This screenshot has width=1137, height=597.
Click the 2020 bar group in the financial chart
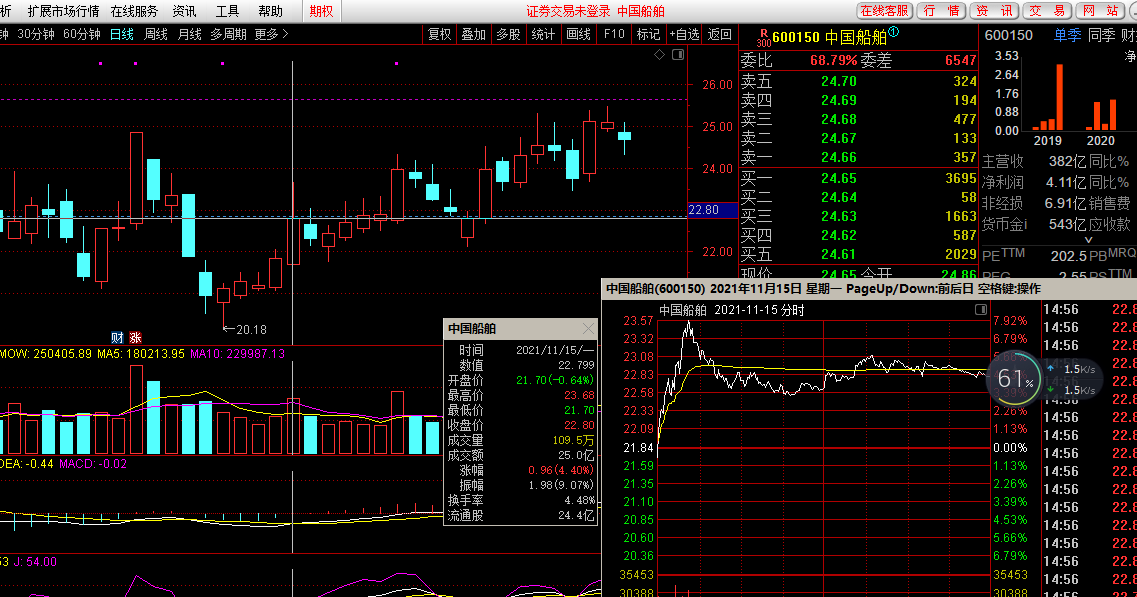click(x=1101, y=114)
